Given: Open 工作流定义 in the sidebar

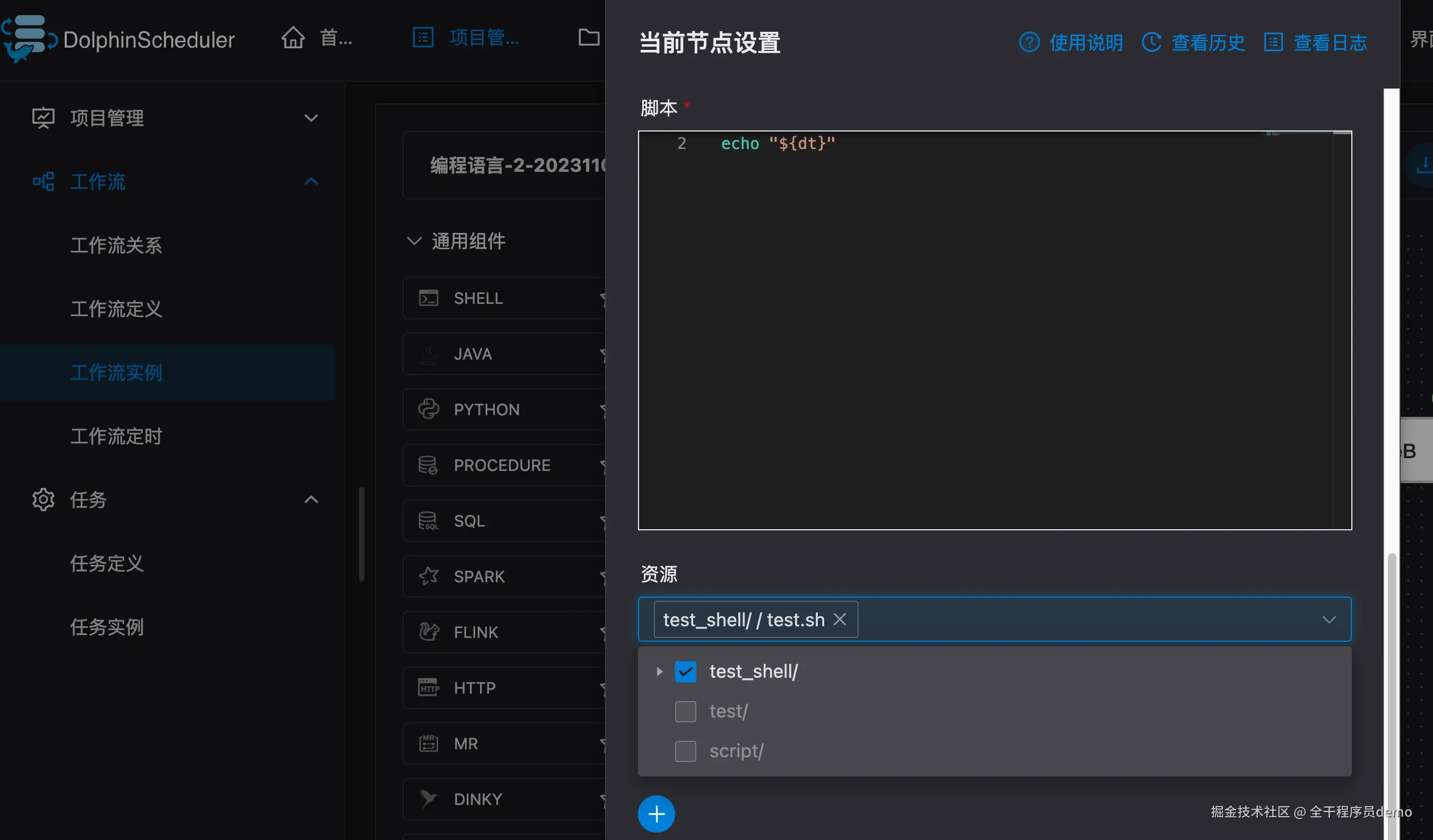Looking at the screenshot, I should pyautogui.click(x=116, y=309).
